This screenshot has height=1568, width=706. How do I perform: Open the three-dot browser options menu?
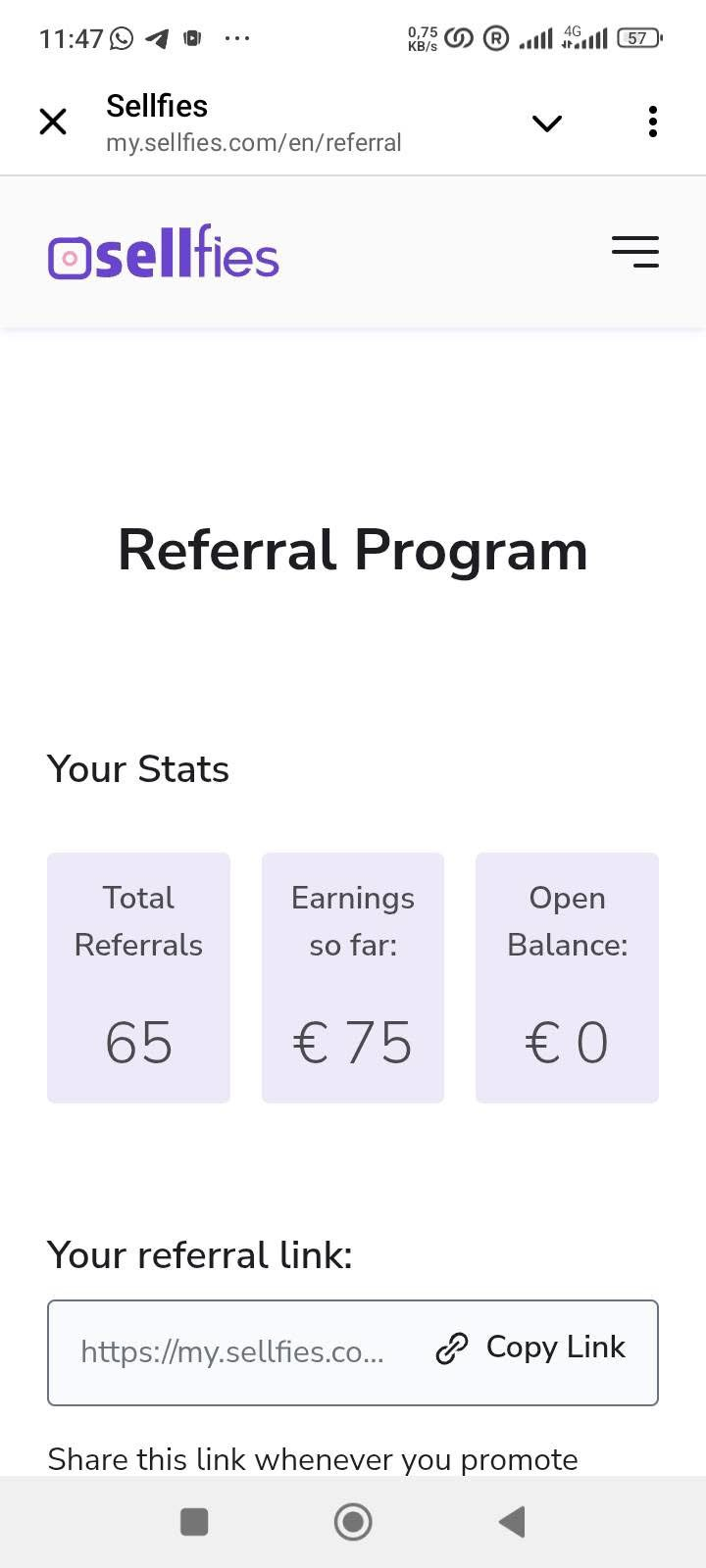click(652, 122)
